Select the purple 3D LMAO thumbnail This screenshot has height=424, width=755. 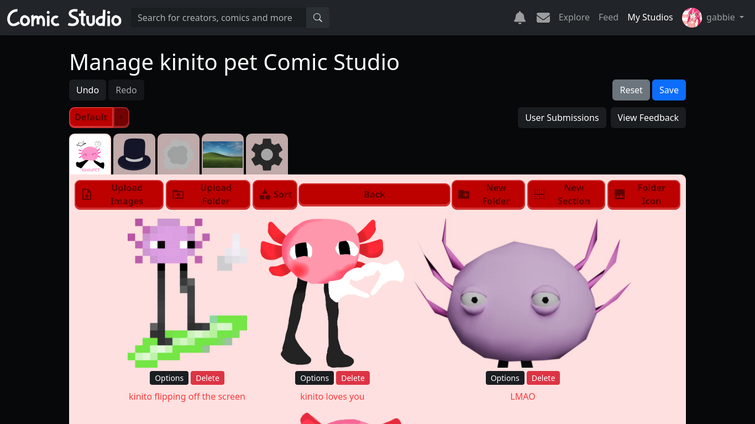tap(523, 293)
